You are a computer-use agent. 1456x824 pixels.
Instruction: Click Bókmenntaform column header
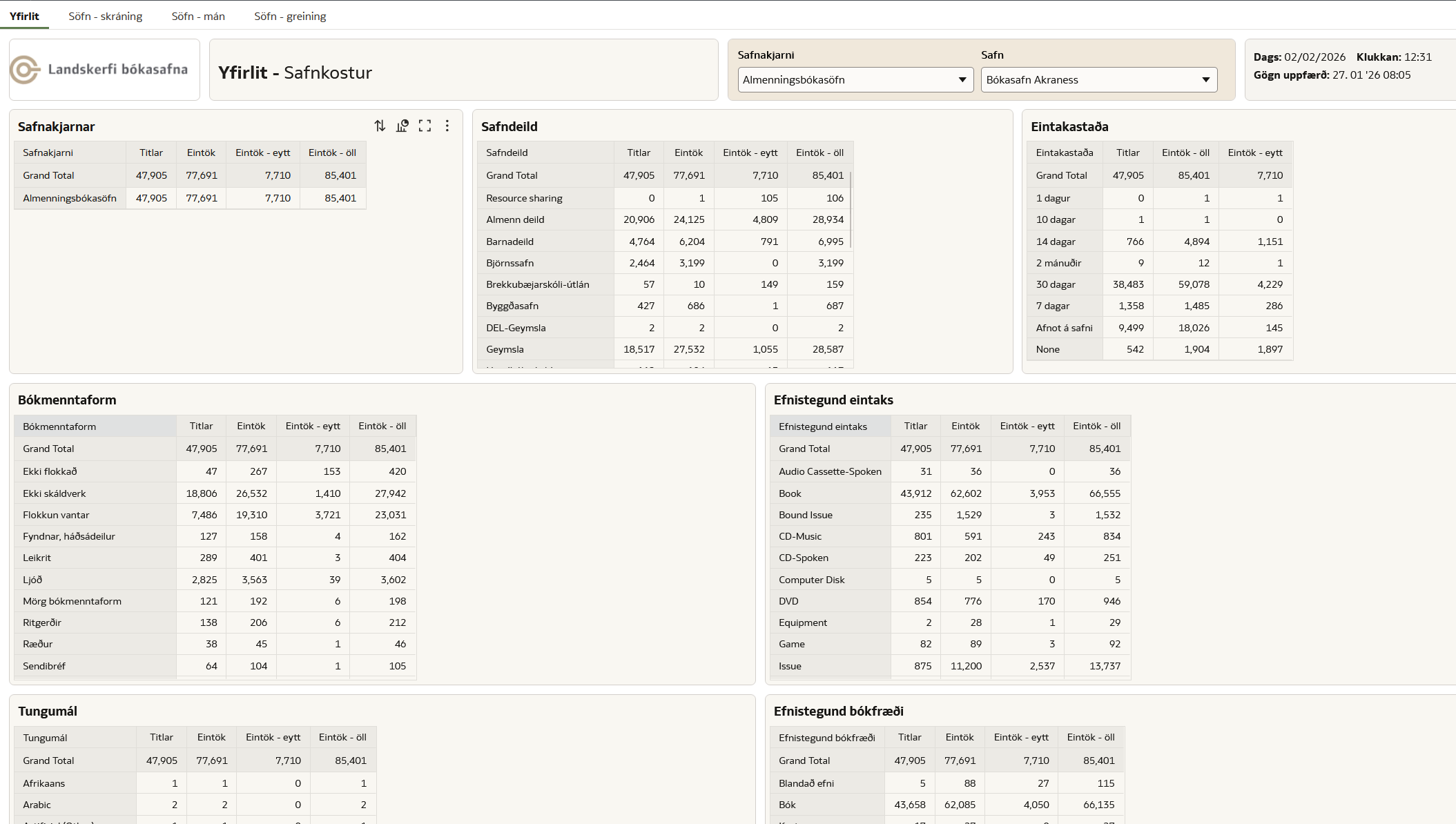59,426
